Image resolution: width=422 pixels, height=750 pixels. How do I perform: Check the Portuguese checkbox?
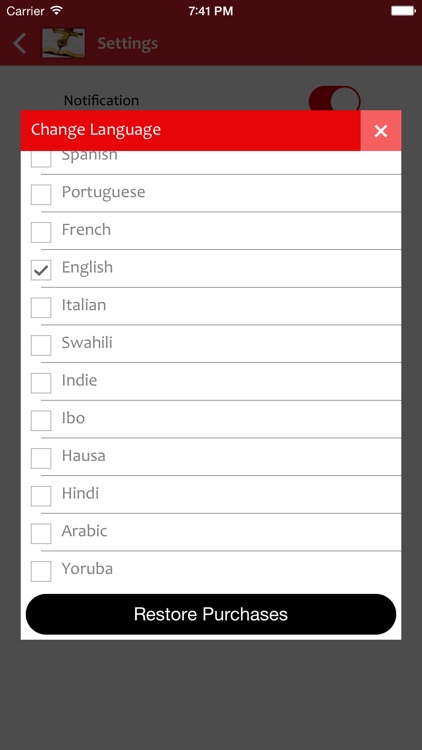(x=41, y=195)
